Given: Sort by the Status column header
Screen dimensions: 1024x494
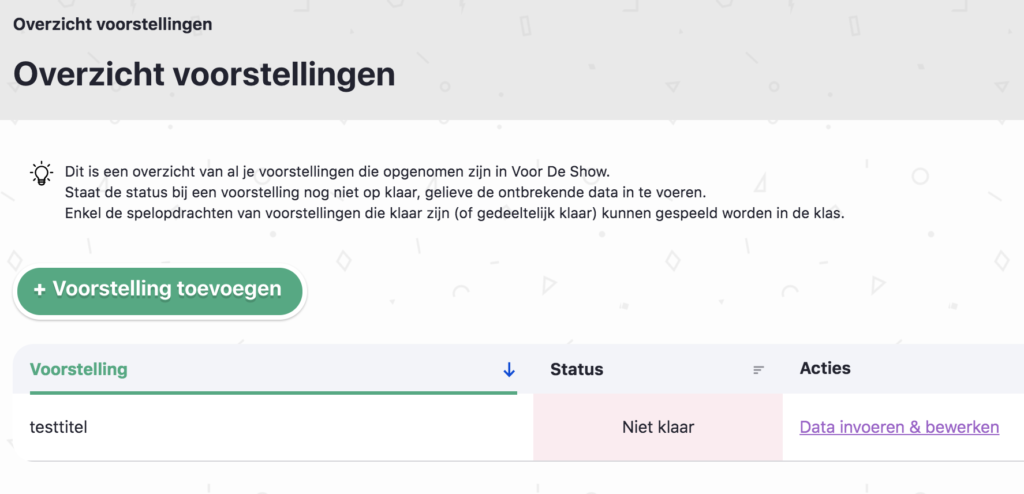Looking at the screenshot, I should point(577,369).
